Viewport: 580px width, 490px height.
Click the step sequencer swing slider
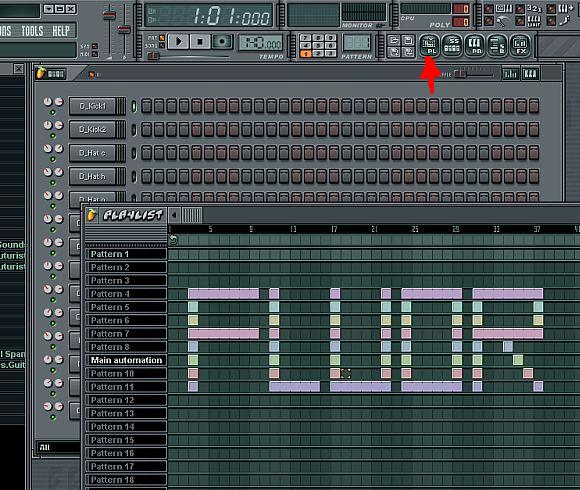tap(459, 74)
